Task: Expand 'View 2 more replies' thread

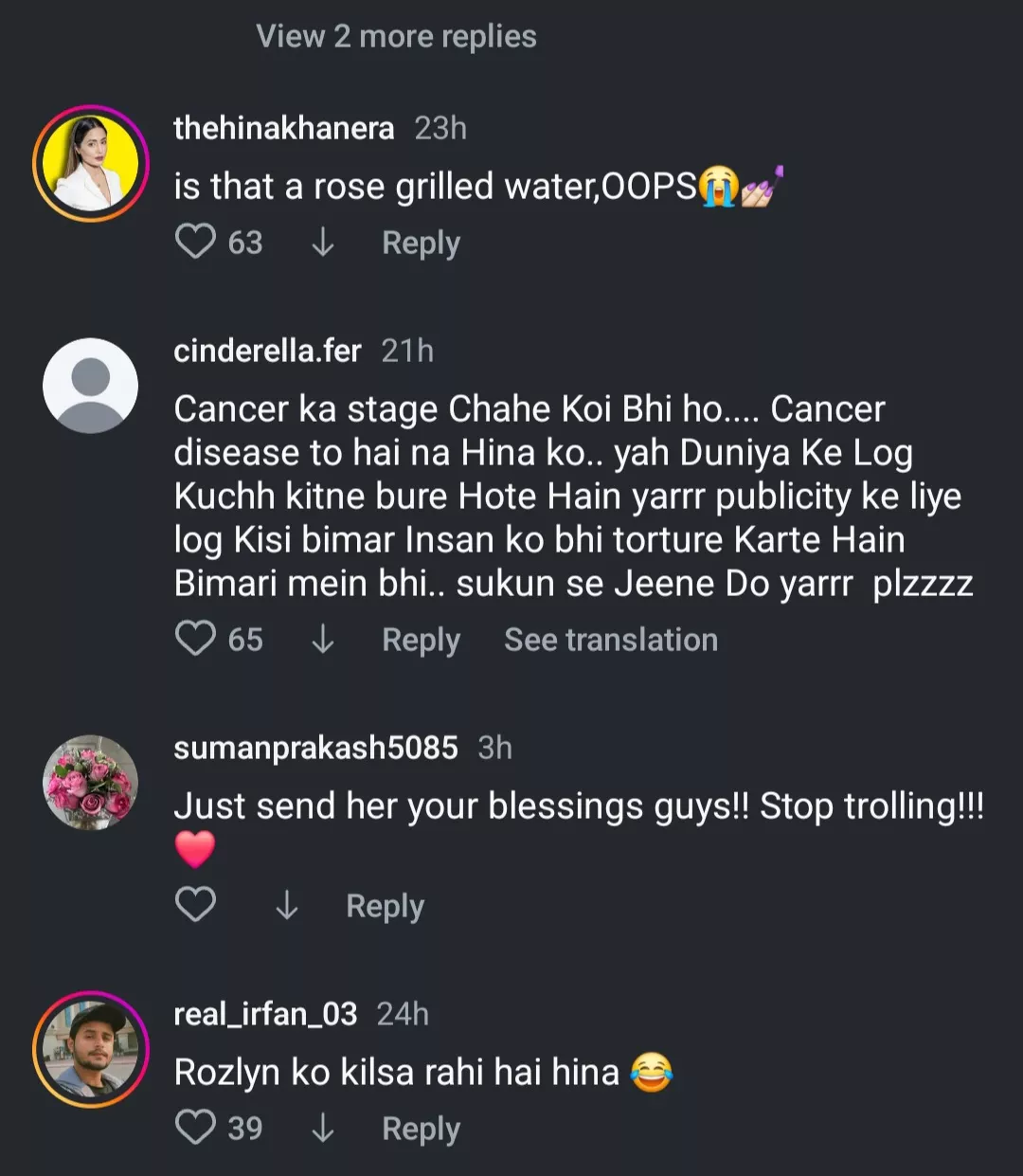Action: click(396, 36)
